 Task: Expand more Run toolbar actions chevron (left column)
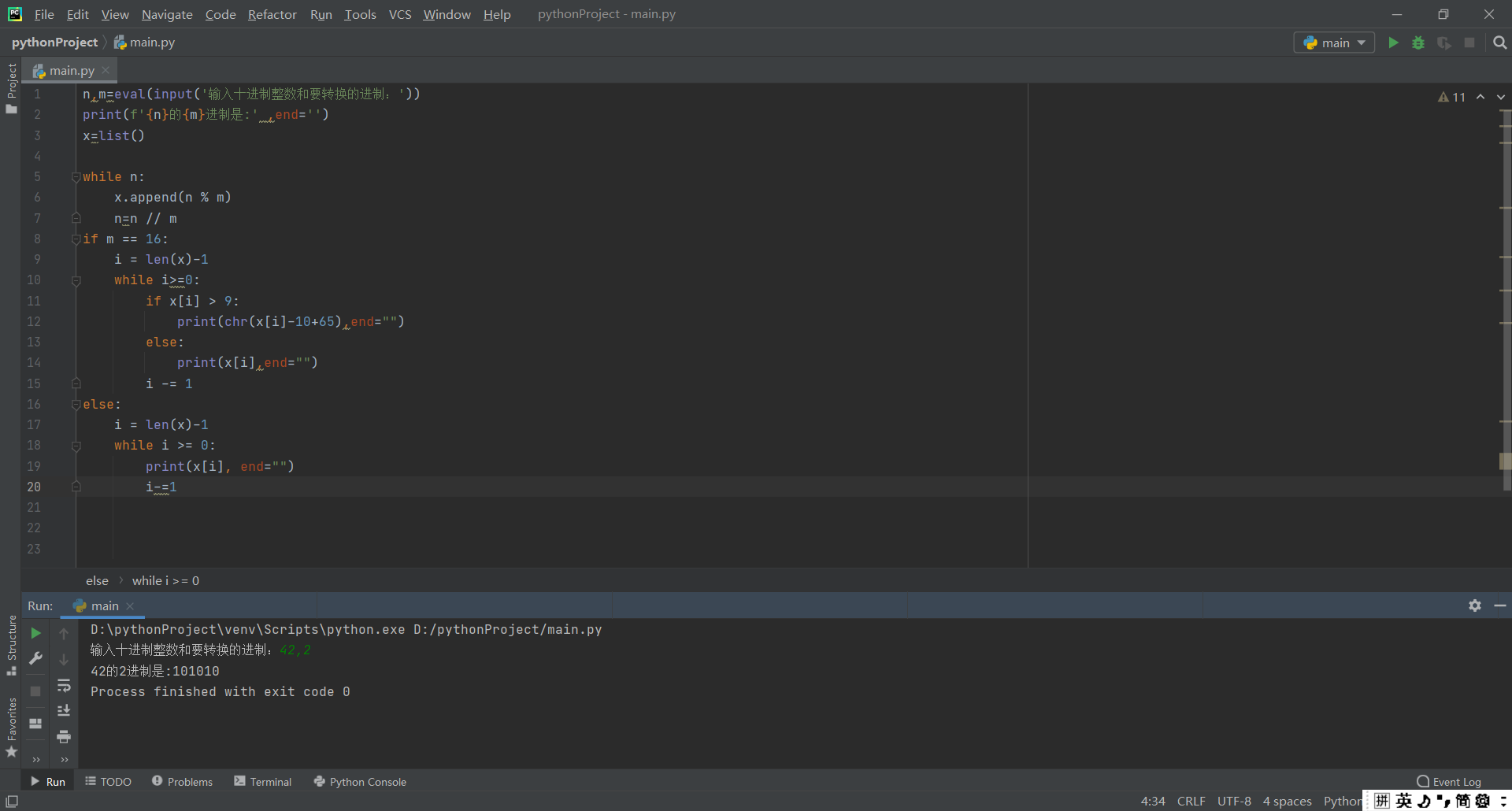pyautogui.click(x=35, y=760)
